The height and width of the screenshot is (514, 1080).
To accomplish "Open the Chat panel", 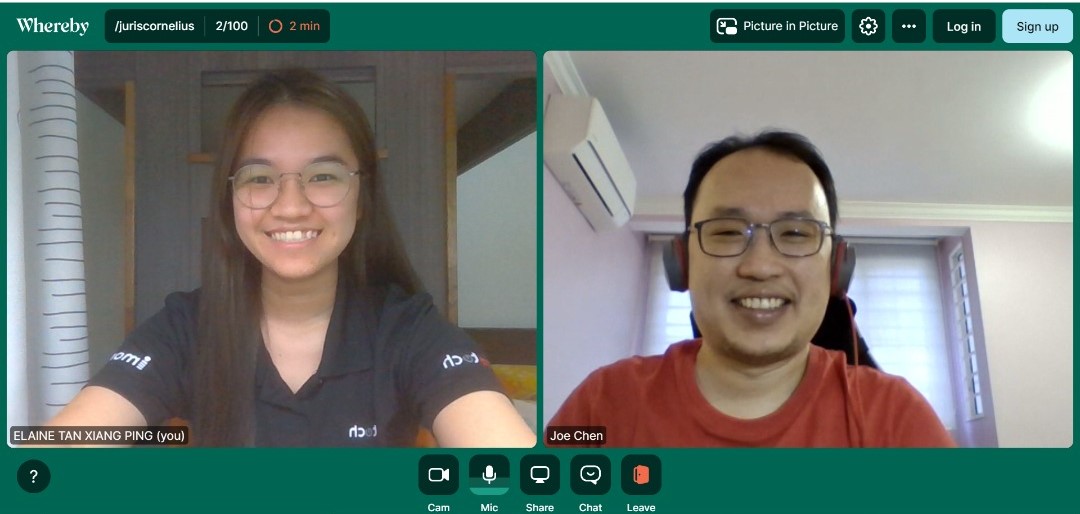I will [x=590, y=475].
